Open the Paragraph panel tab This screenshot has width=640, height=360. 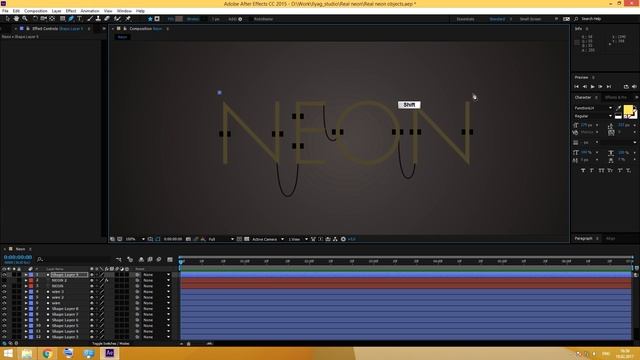click(x=584, y=238)
